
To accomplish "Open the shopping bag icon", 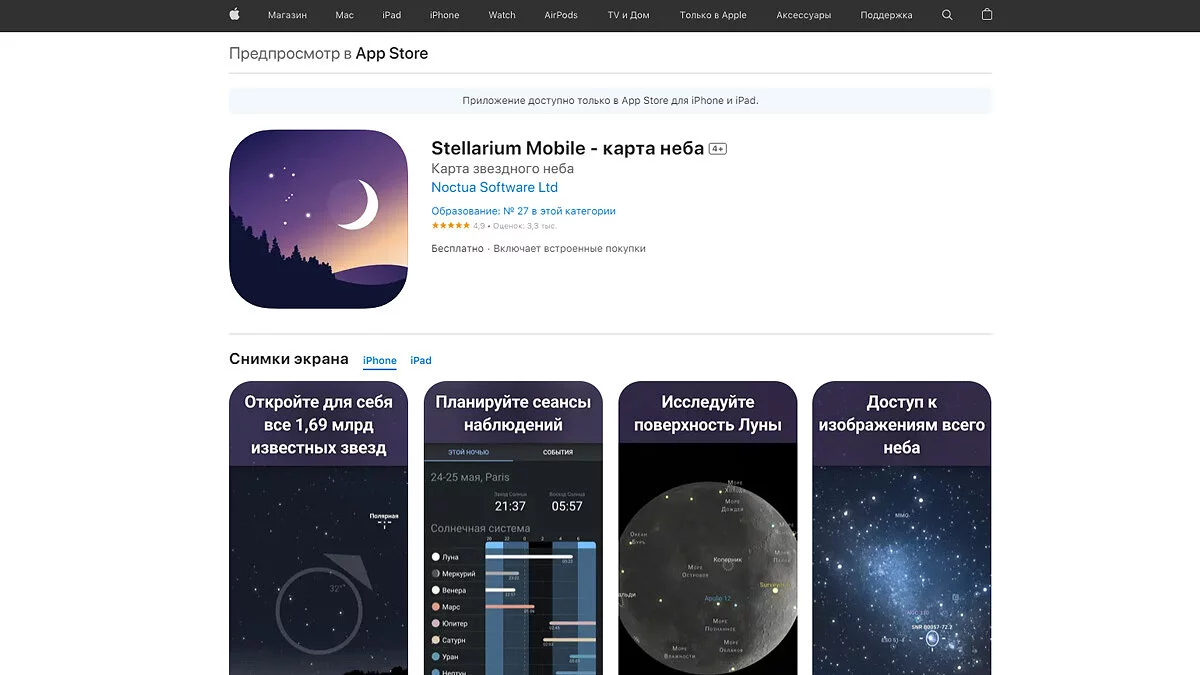I will (x=987, y=15).
